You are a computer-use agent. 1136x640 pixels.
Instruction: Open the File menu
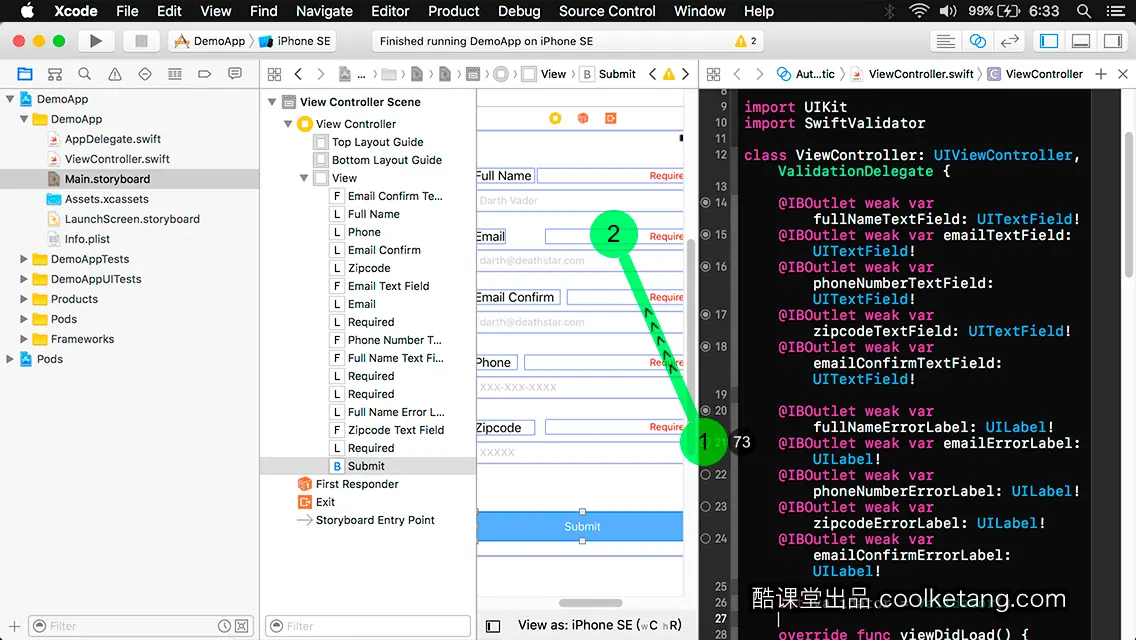(x=127, y=11)
